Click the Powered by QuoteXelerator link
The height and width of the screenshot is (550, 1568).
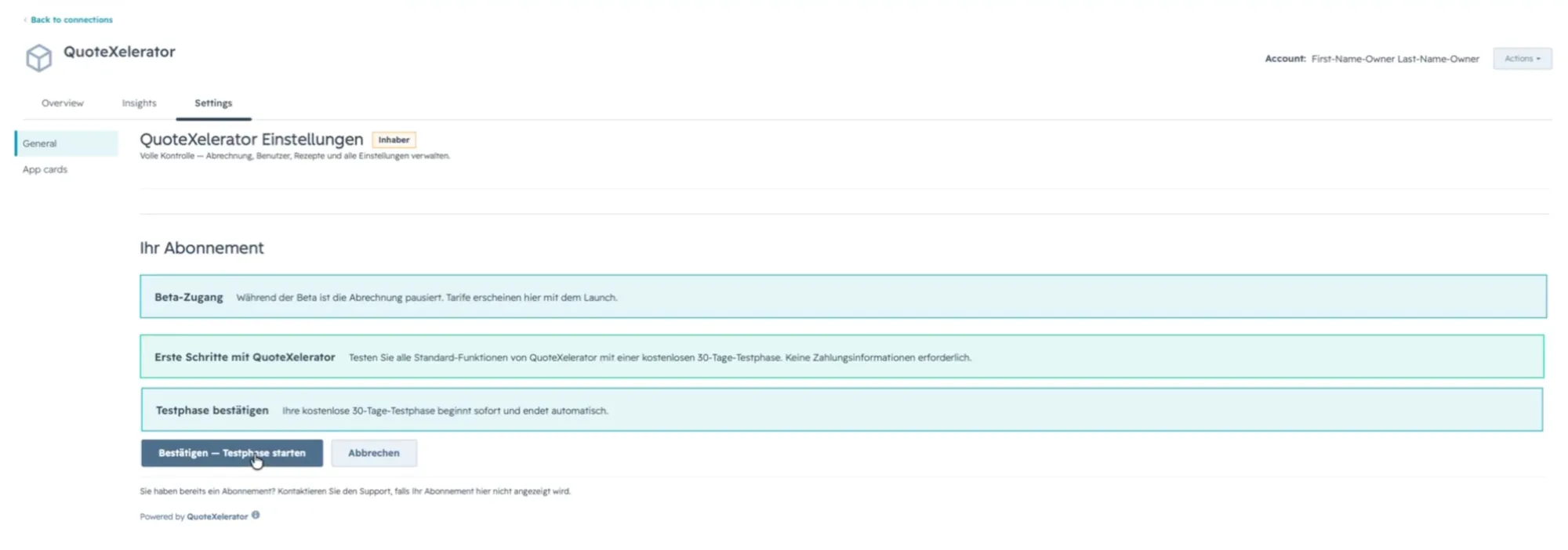pos(217,517)
